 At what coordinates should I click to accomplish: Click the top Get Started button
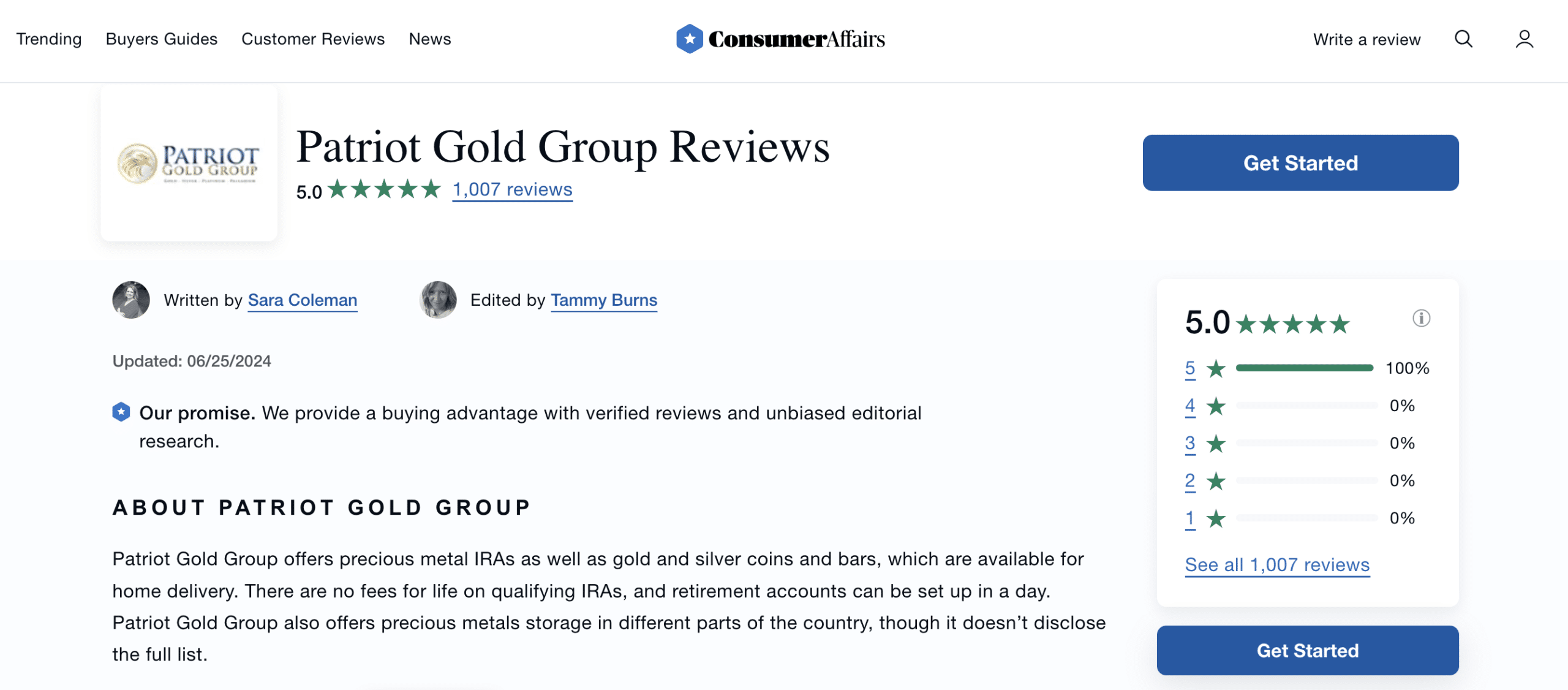point(1301,162)
